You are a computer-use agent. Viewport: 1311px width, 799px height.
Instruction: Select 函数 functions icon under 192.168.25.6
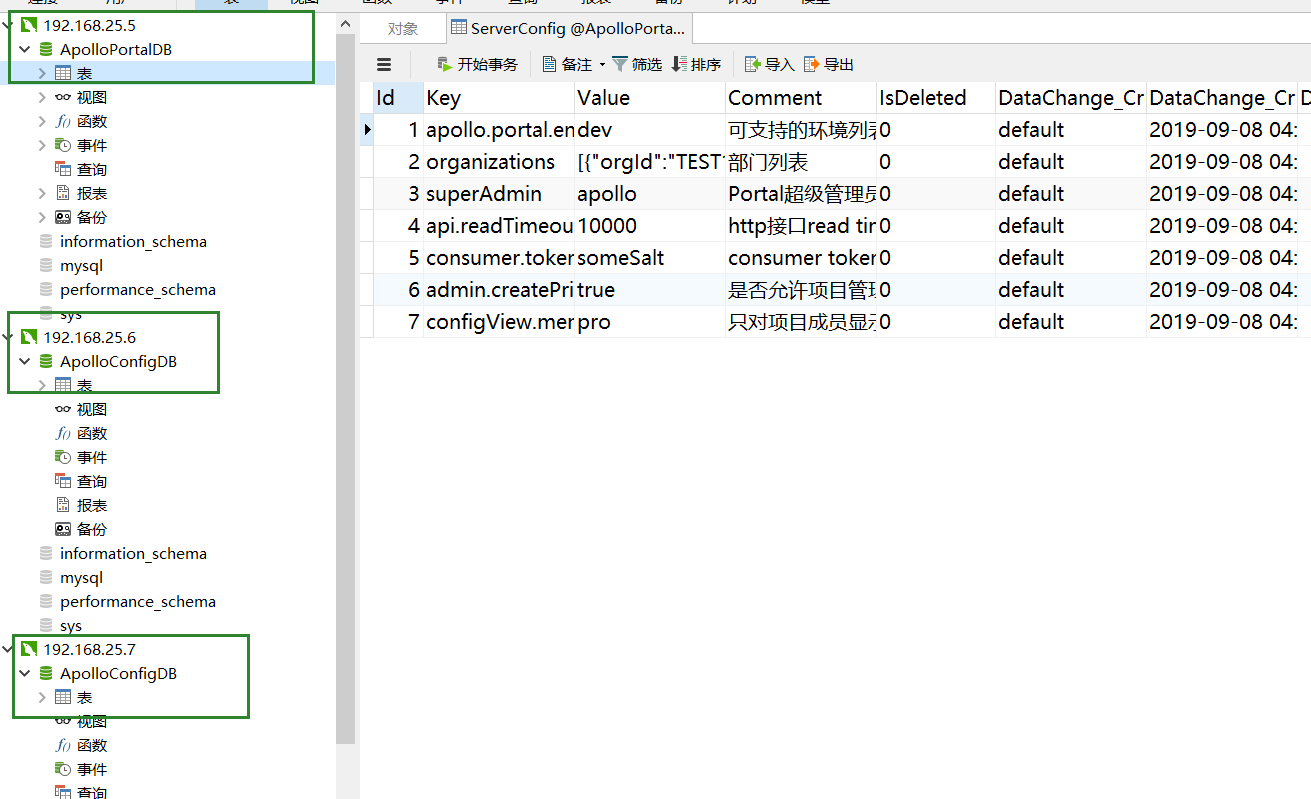62,433
